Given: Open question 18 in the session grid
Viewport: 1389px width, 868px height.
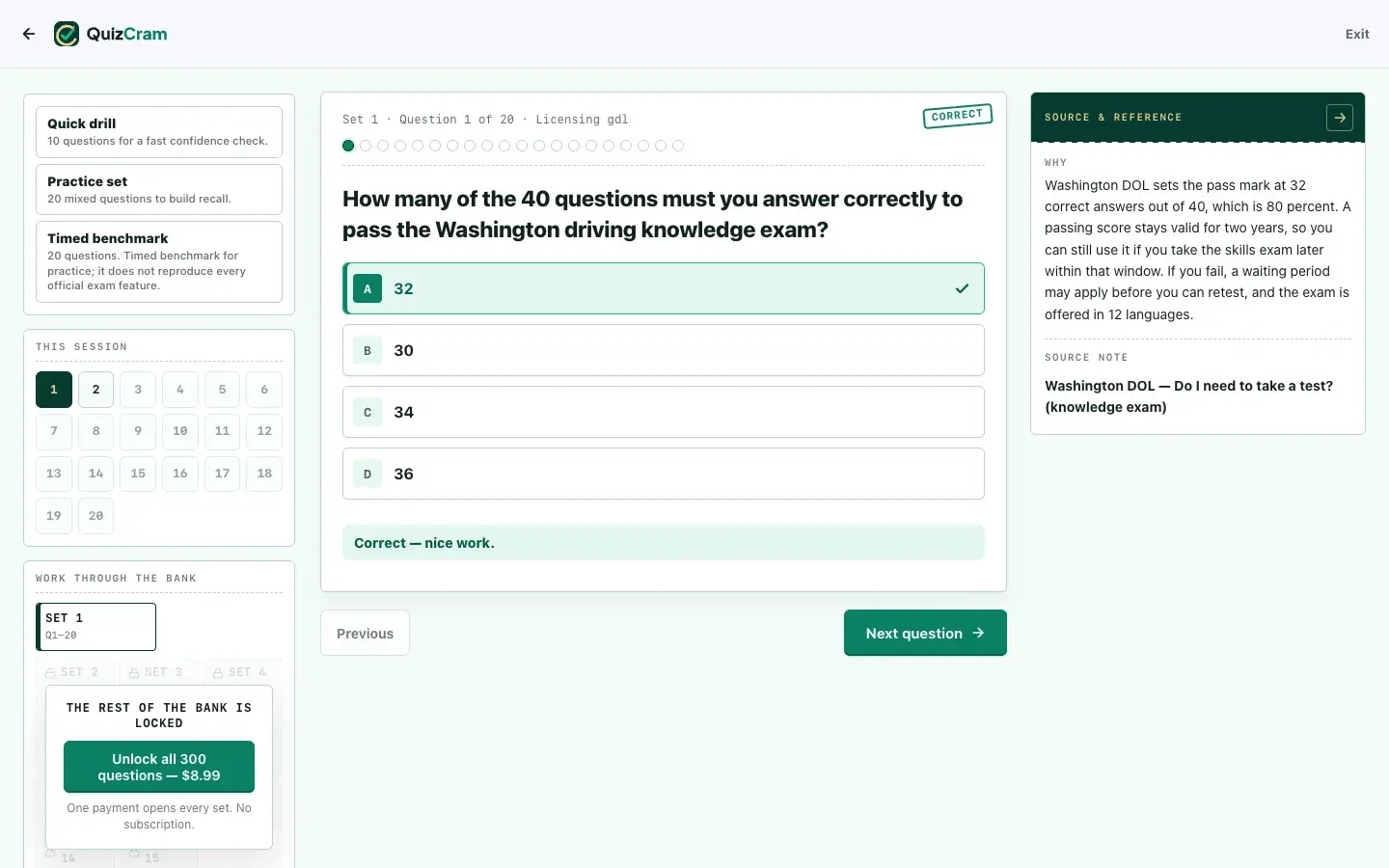Looking at the screenshot, I should (x=264, y=474).
